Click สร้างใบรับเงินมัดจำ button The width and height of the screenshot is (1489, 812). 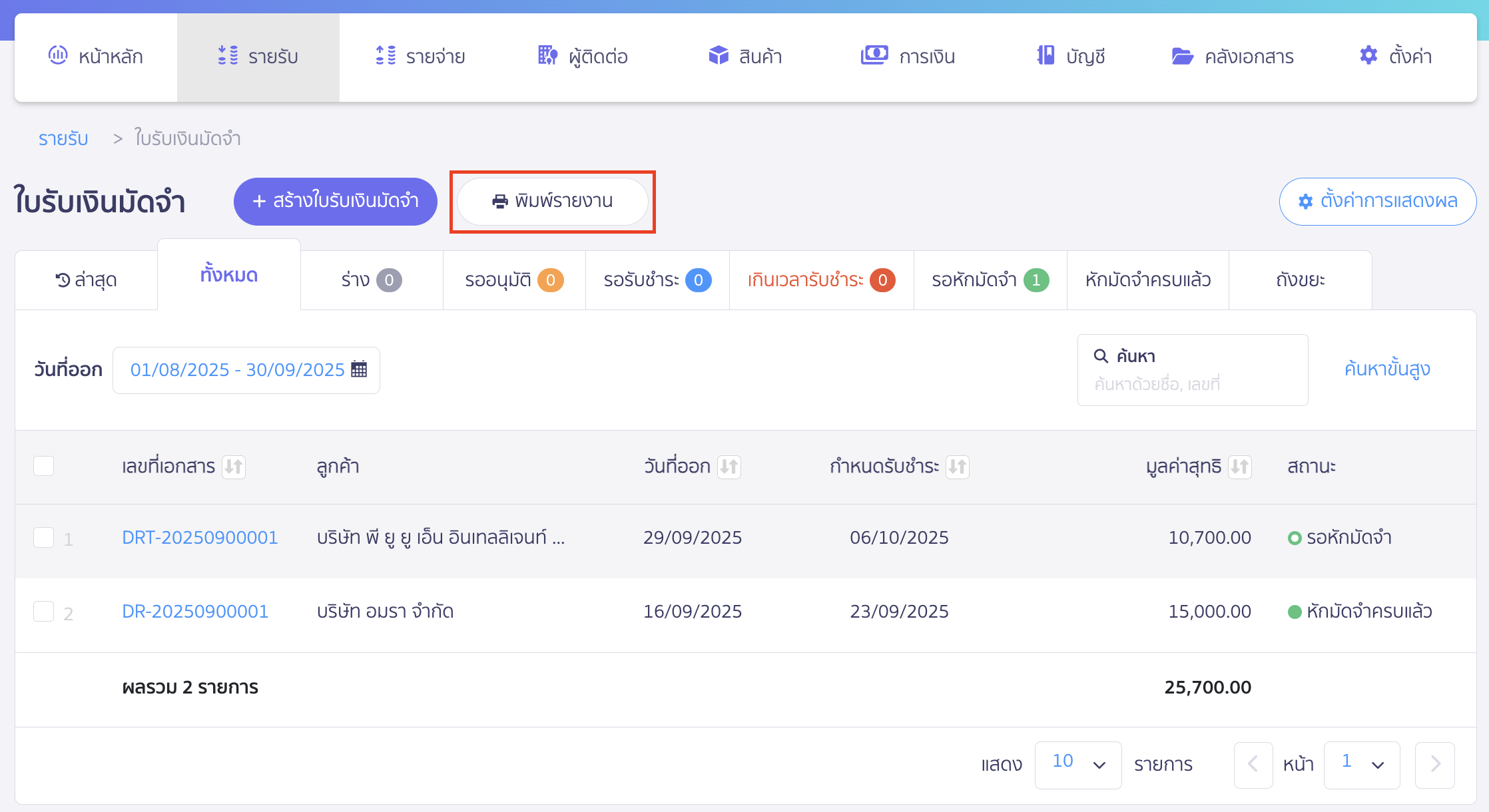[335, 201]
